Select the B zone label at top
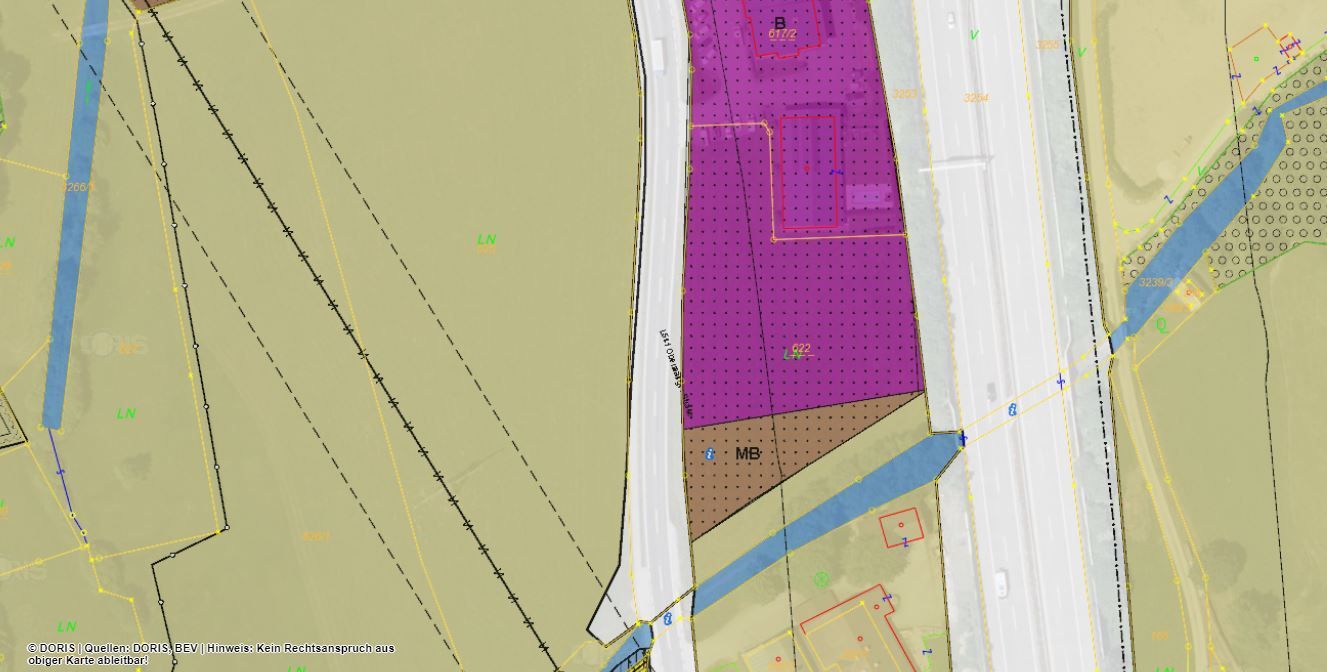The image size is (1327, 672). (780, 22)
